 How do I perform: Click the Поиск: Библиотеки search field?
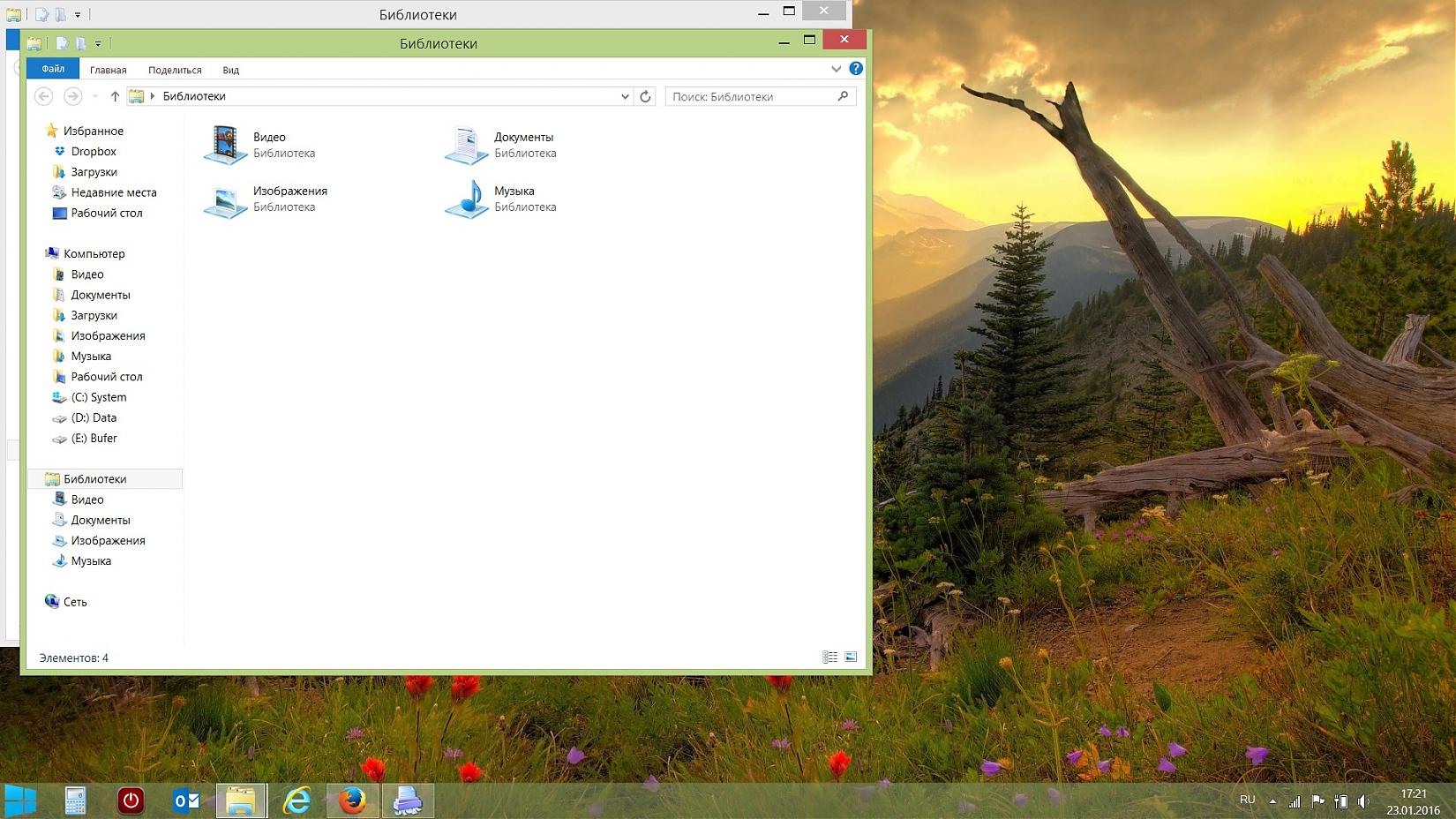click(x=750, y=96)
